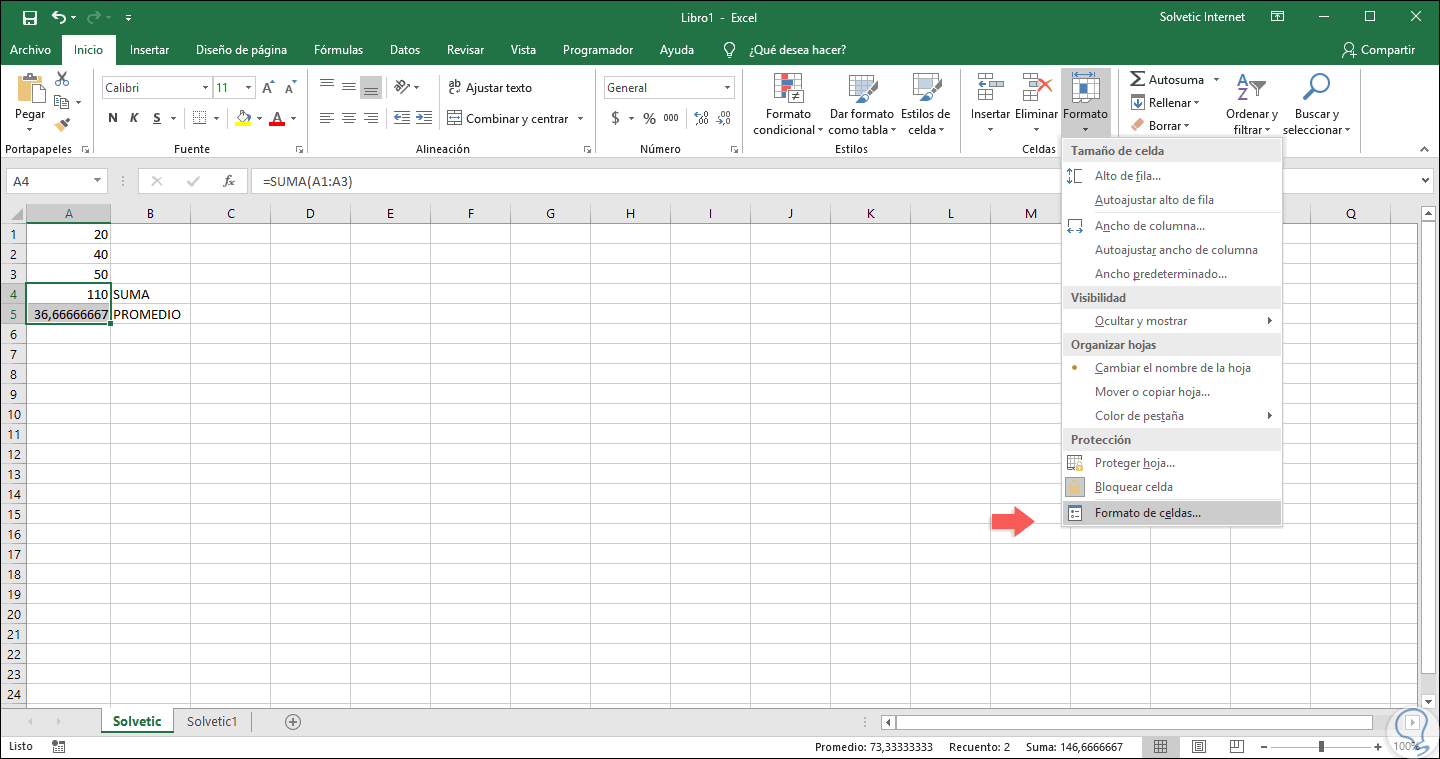
Task: Increase decimal places
Action: tap(700, 118)
